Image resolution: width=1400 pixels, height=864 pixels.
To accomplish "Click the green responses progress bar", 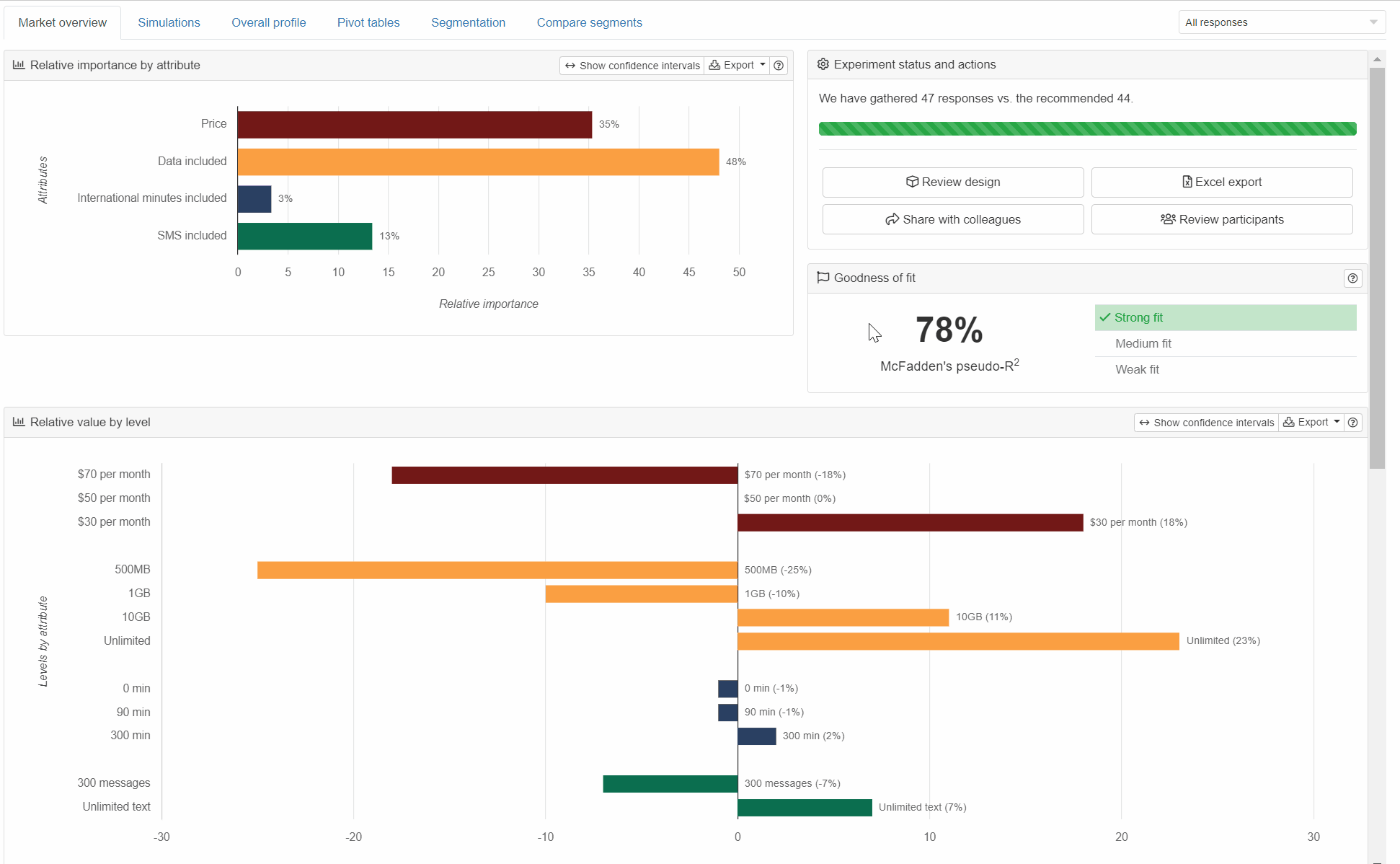I will [1087, 129].
